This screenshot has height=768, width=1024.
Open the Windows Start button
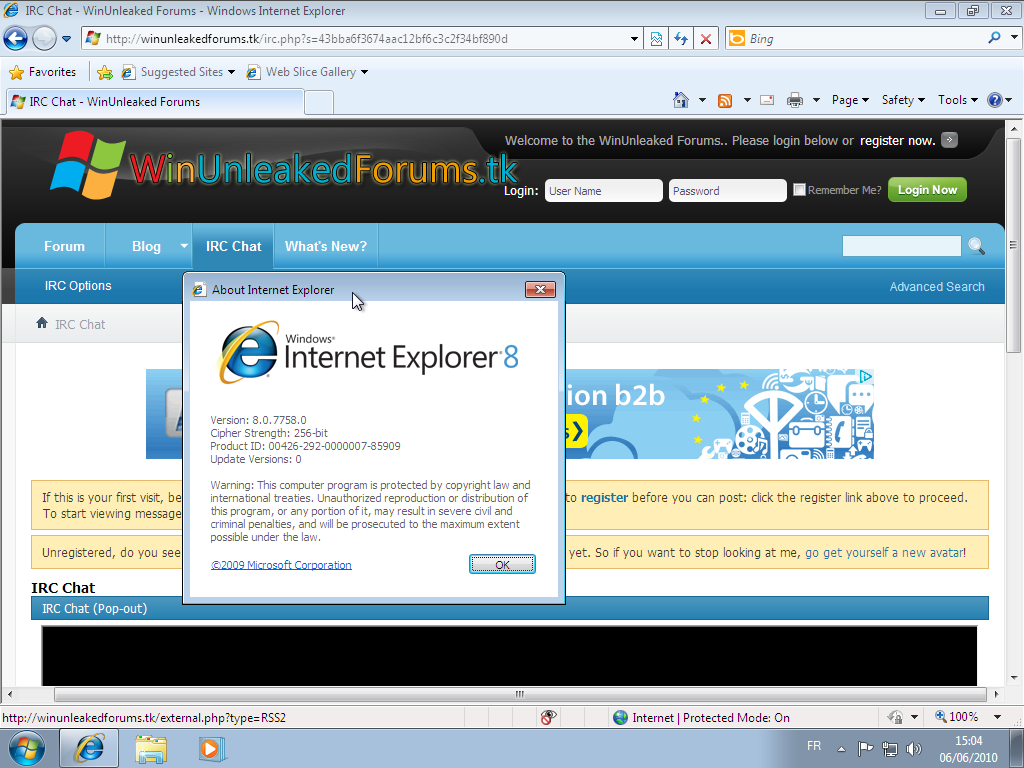click(26, 748)
